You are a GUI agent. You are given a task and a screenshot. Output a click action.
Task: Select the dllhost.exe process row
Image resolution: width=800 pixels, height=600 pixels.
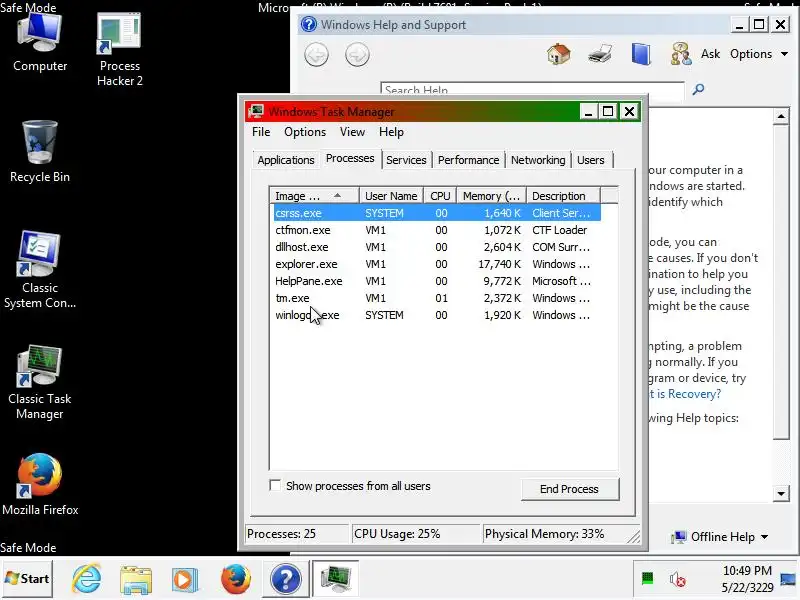(x=437, y=247)
